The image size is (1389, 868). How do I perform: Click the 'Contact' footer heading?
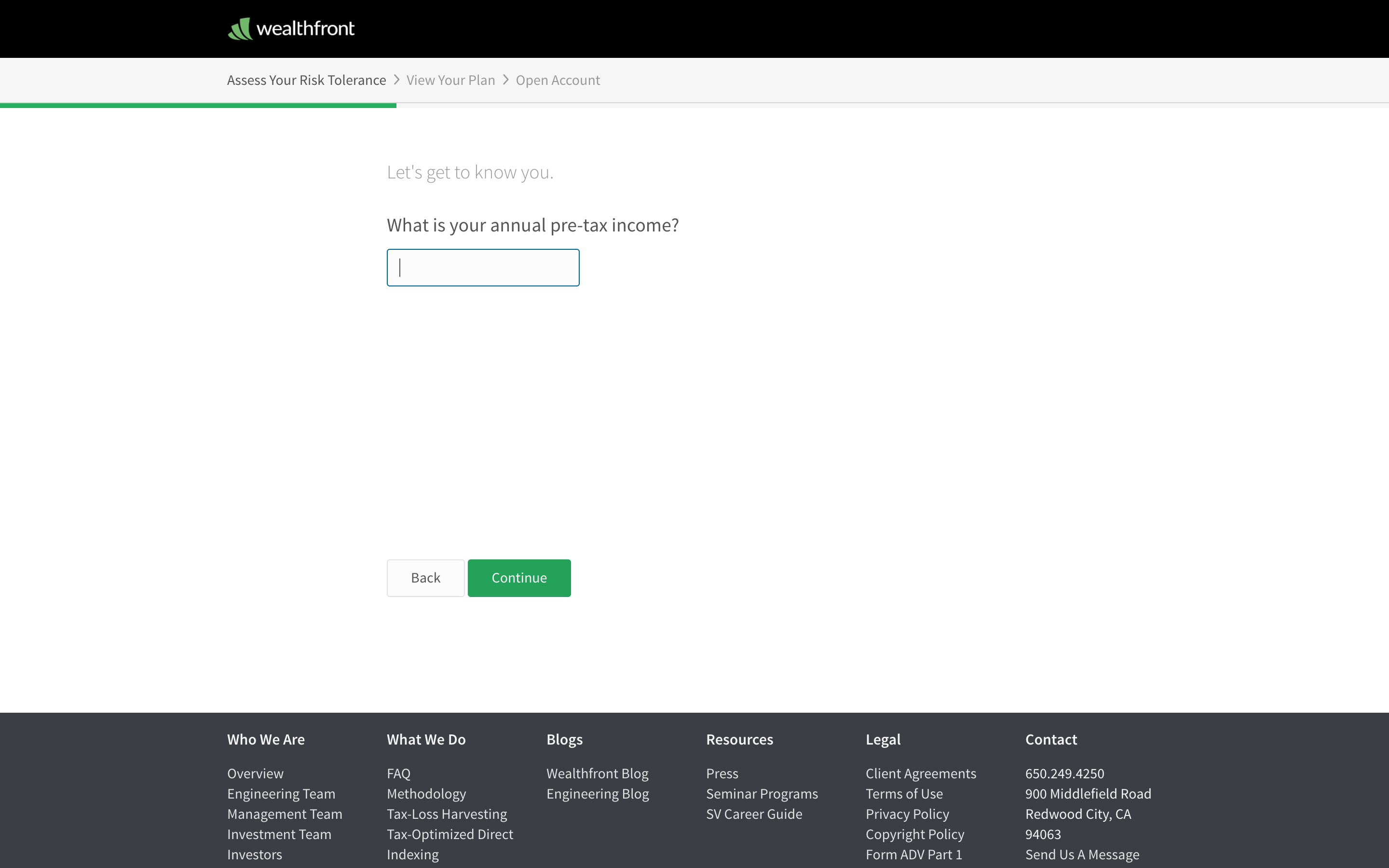pos(1051,739)
